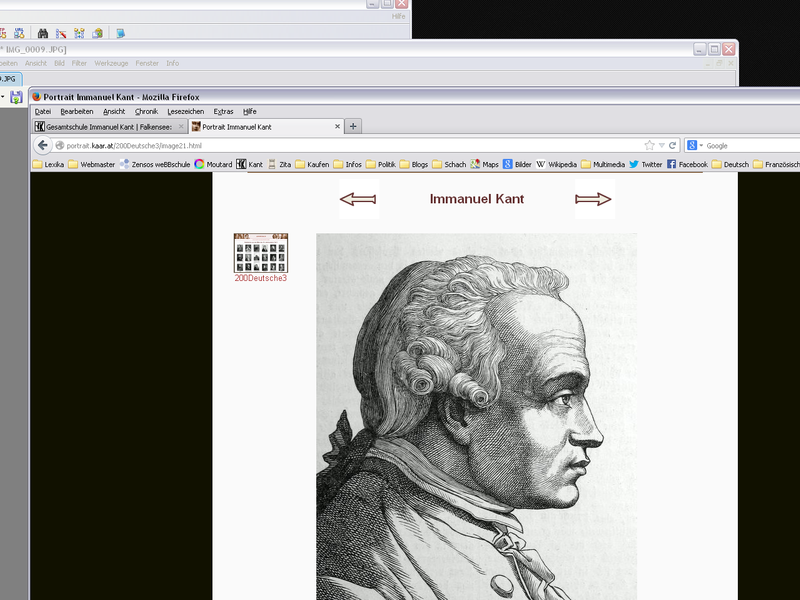Expand the Politik bookmark folder
The image size is (800, 600).
(x=381, y=164)
